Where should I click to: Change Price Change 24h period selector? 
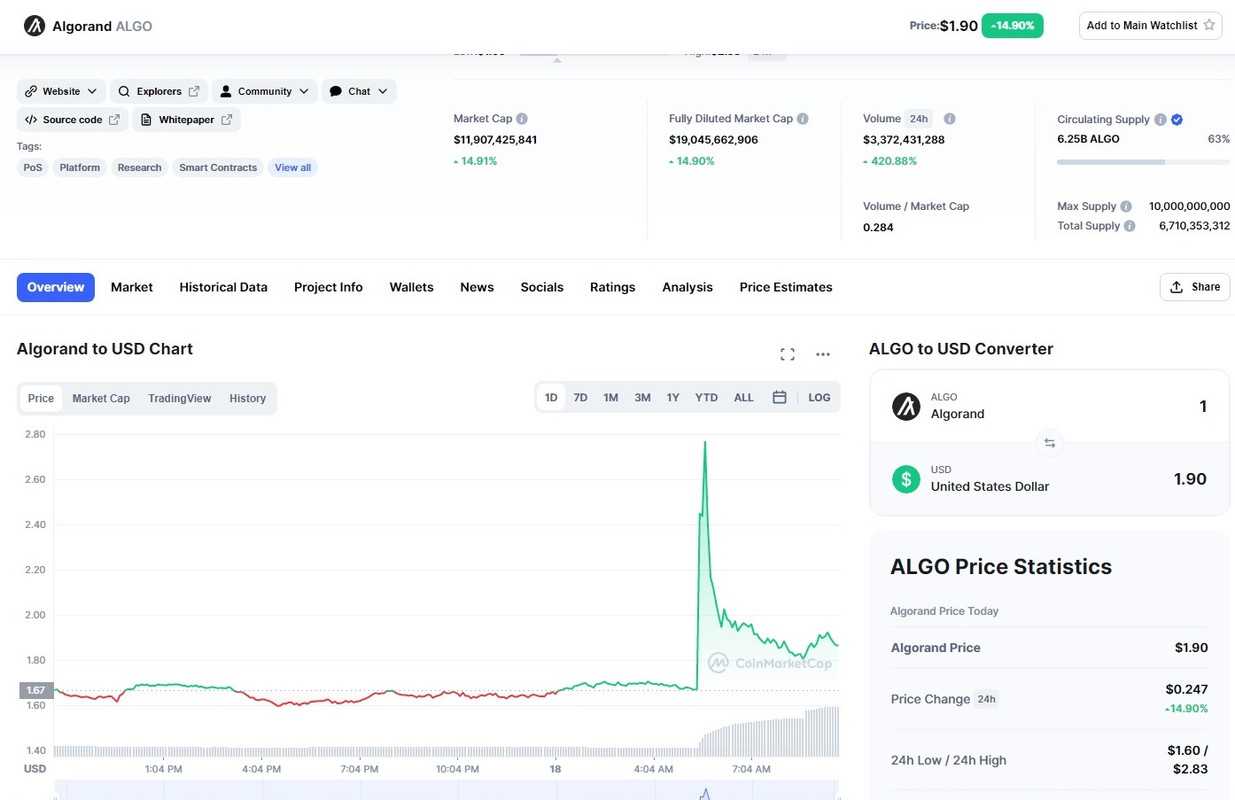point(986,699)
